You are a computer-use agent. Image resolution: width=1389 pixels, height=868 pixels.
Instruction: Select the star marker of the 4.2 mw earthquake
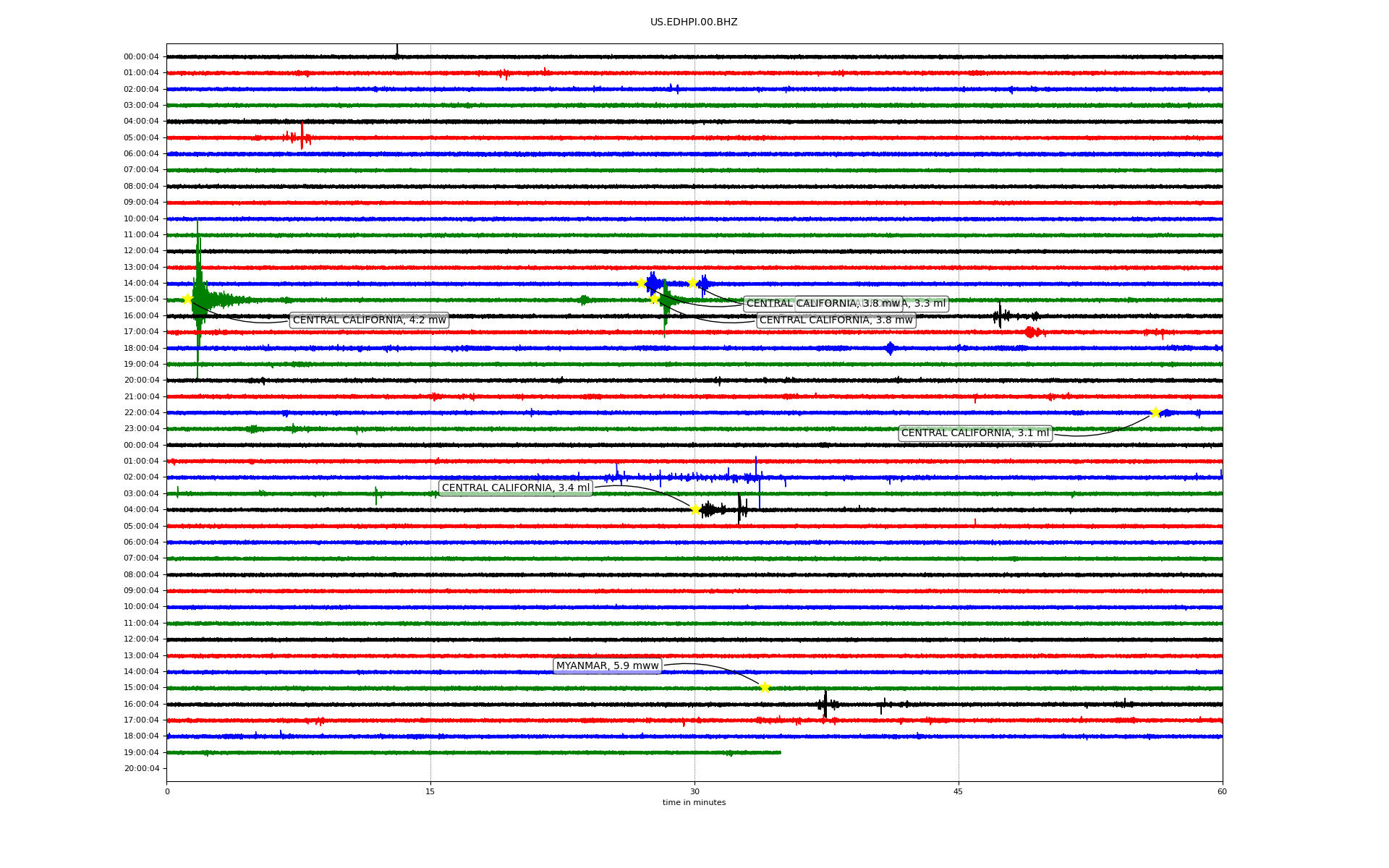coord(187,299)
